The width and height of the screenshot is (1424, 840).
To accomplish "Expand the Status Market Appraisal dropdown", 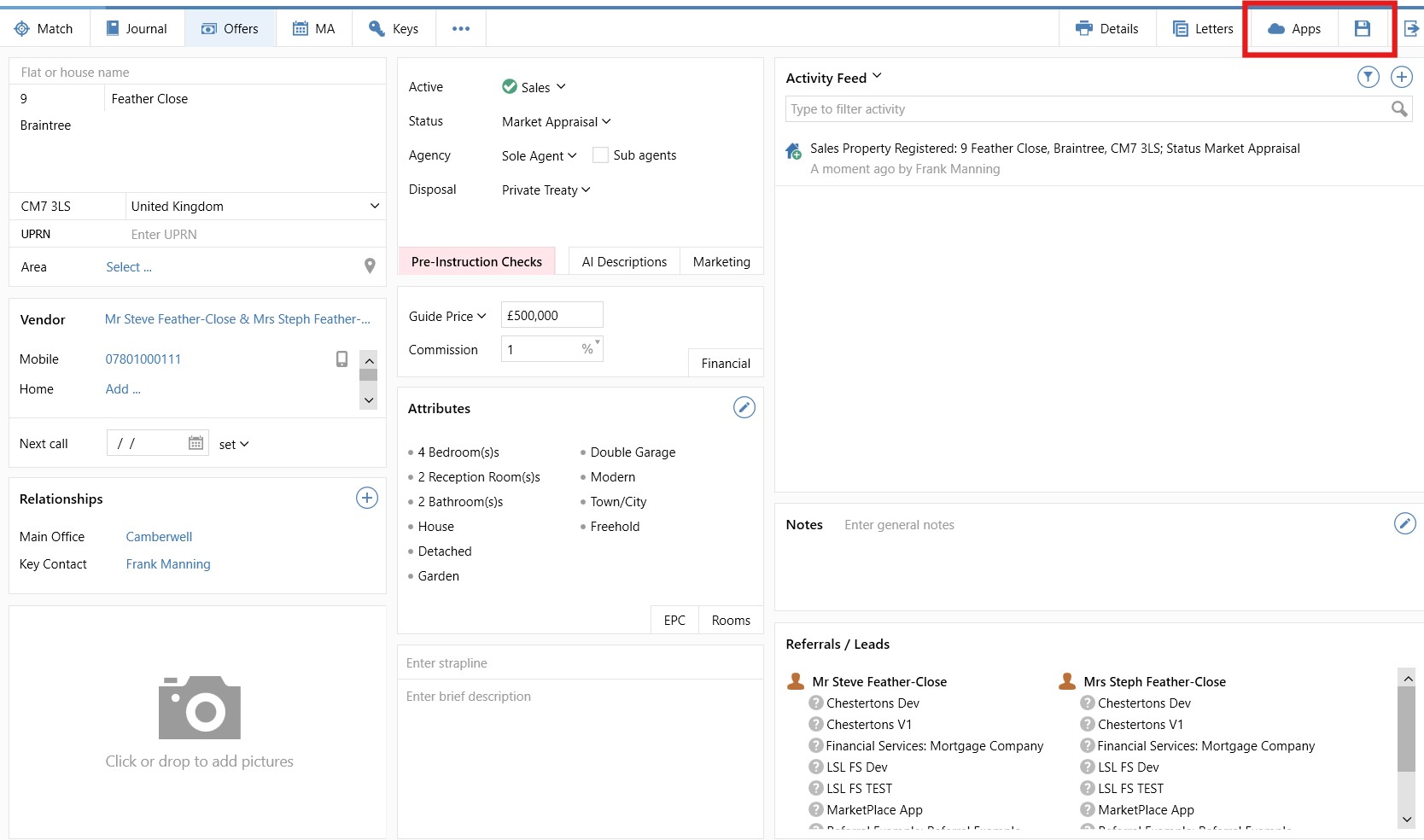I will point(556,122).
